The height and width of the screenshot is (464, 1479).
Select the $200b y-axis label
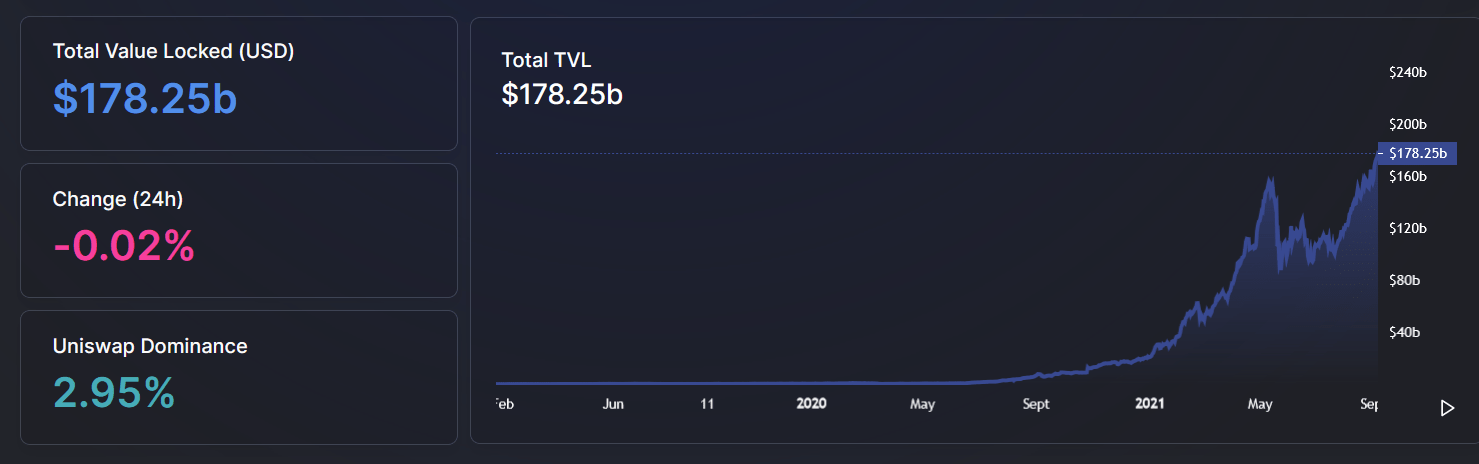coord(1407,124)
